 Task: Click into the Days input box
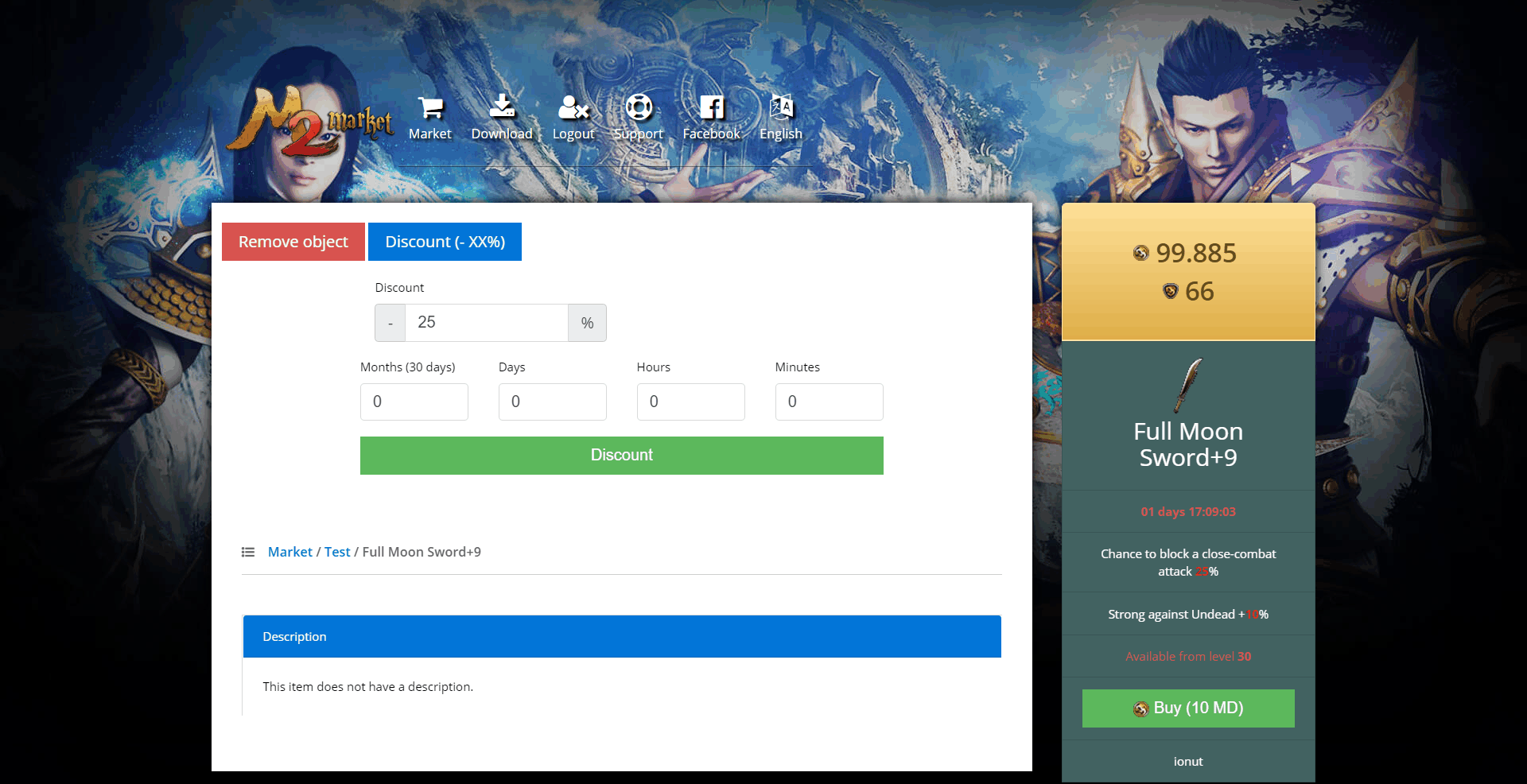tap(552, 402)
